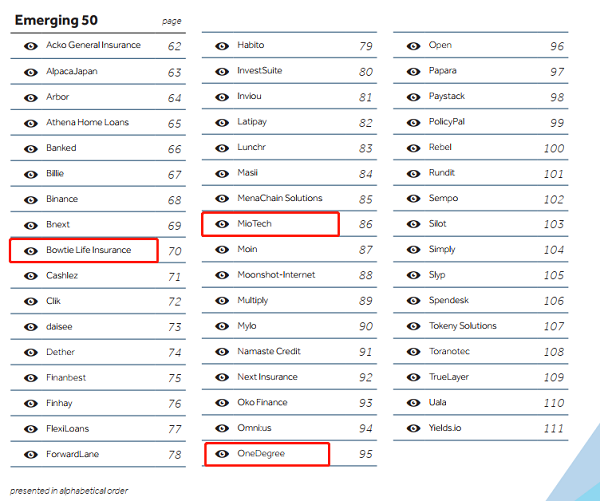Click the eye icon next to Binance
Screen dimensions: 600x501
click(x=29, y=199)
